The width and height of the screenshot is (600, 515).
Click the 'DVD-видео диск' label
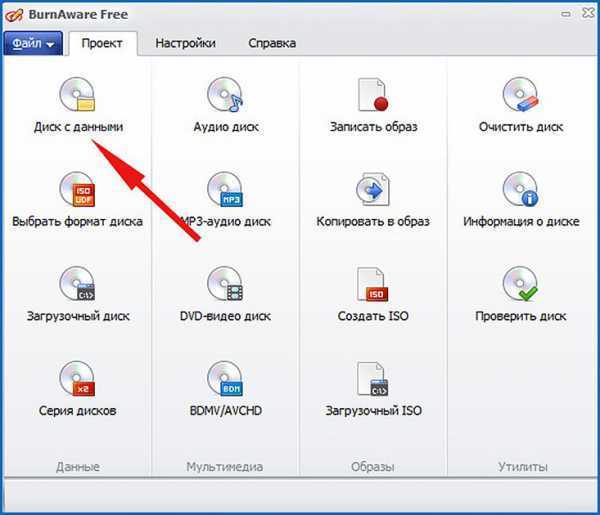(x=225, y=316)
